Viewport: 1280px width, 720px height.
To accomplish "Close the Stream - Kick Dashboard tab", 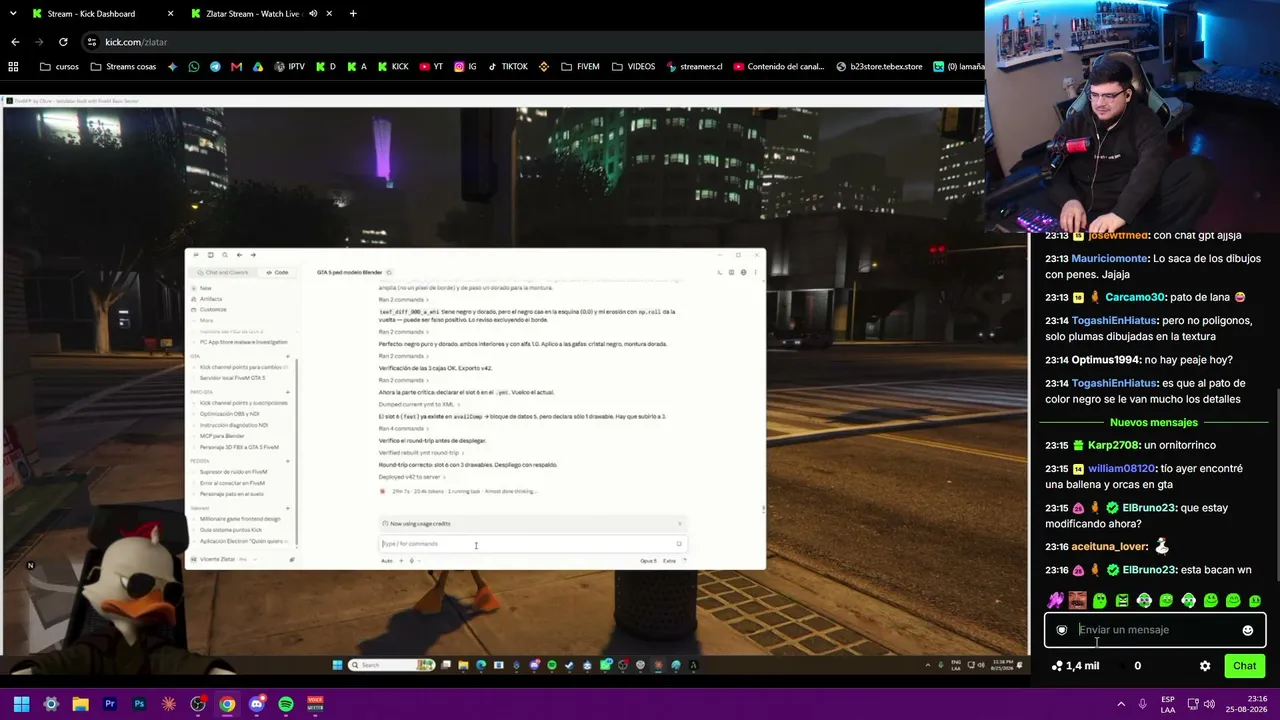I will click(x=170, y=14).
